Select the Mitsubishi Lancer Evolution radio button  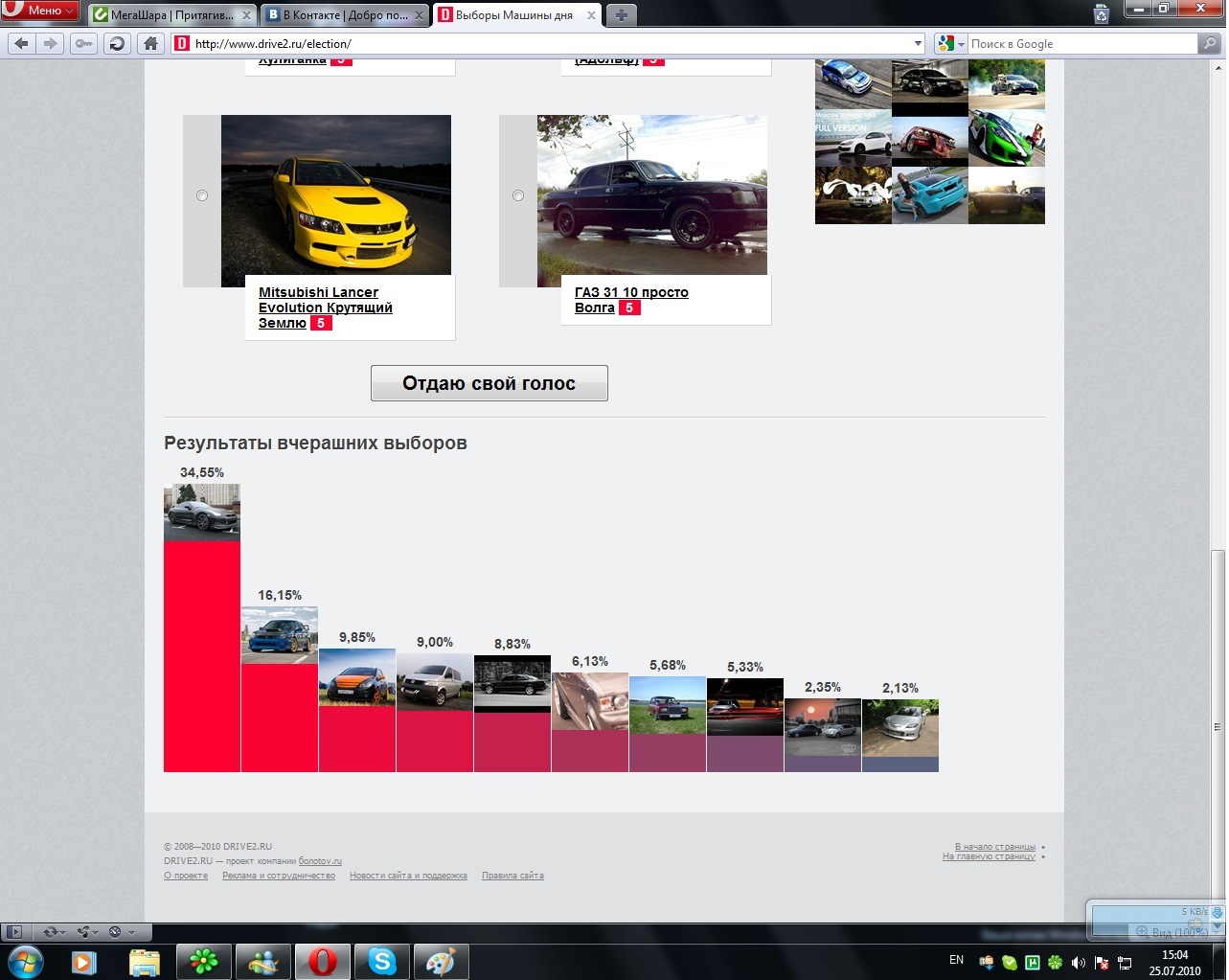click(x=202, y=195)
